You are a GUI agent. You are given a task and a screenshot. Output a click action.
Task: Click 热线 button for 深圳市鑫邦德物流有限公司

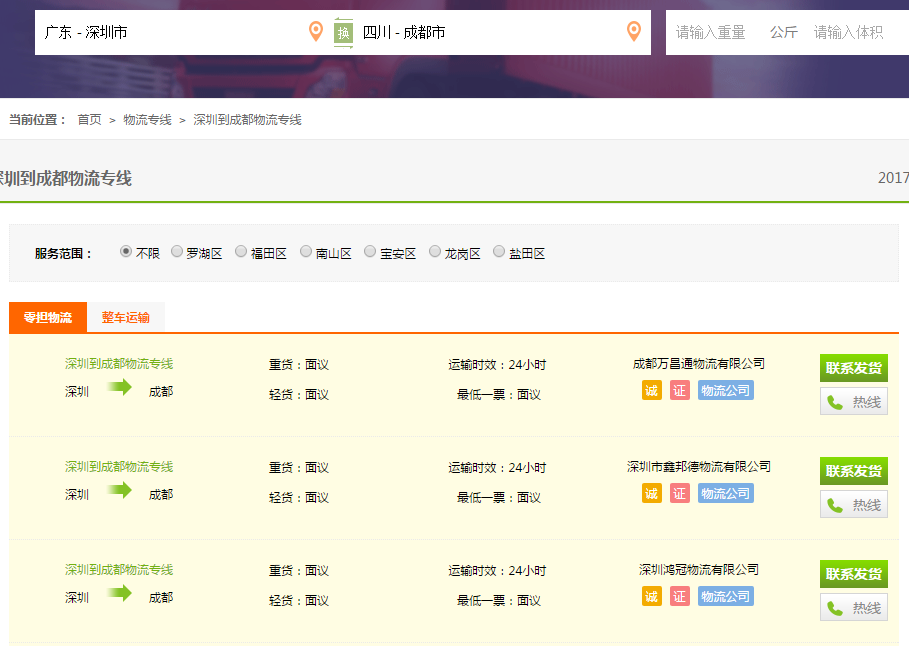pos(853,504)
